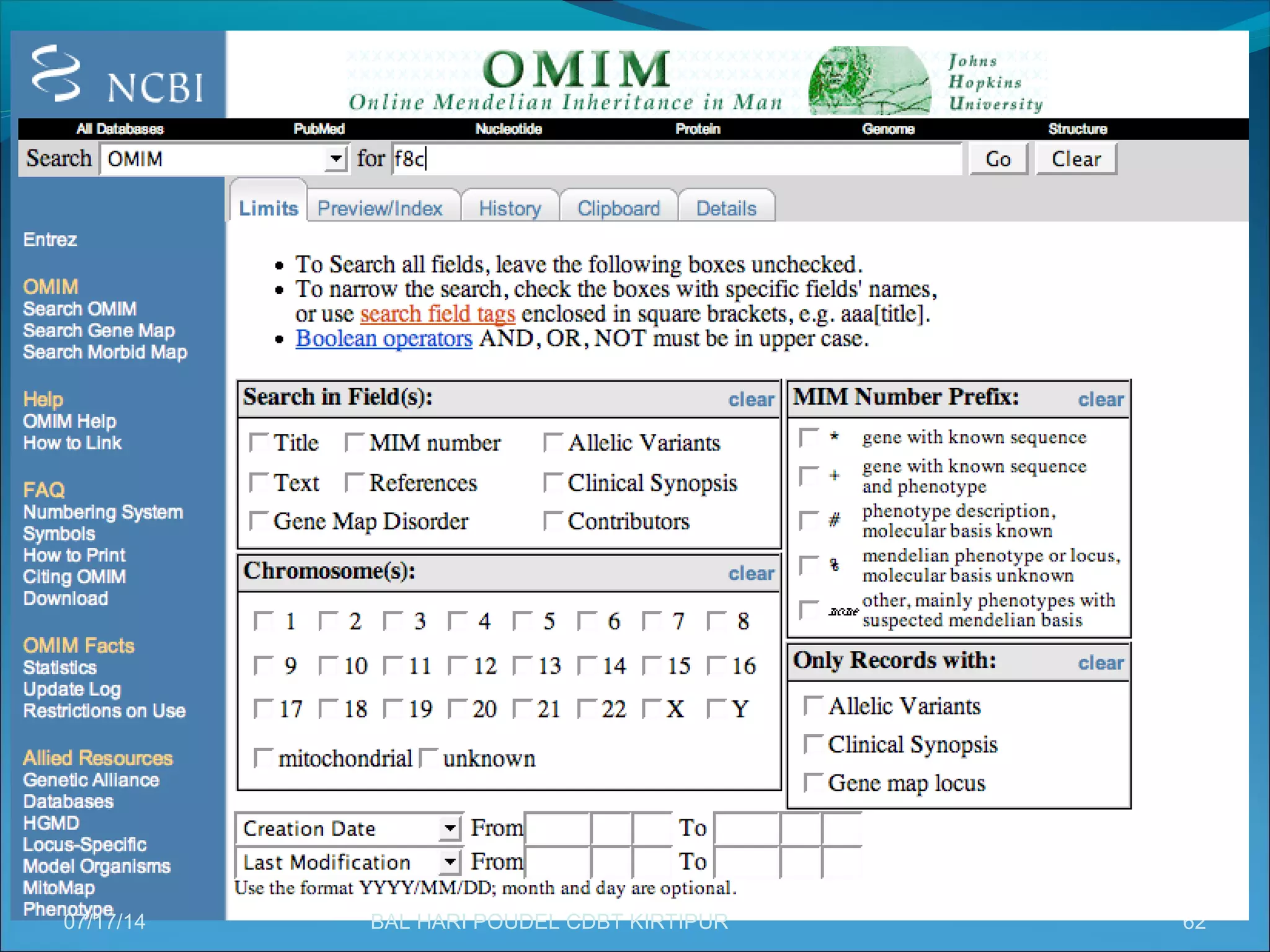Viewport: 1270px width, 952px height.
Task: Expand the Creation Date dropdown
Action: (450, 829)
